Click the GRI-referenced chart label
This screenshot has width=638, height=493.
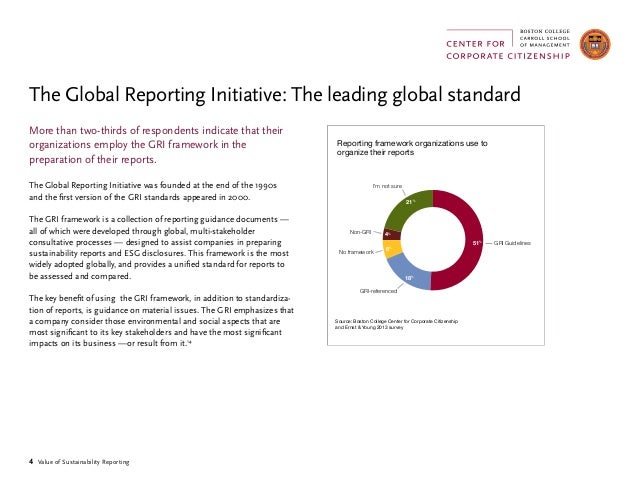pyautogui.click(x=378, y=290)
